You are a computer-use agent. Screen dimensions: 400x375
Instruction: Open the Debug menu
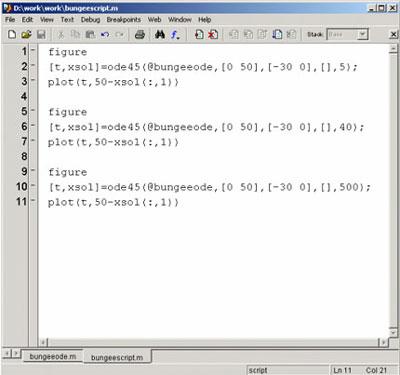[90, 20]
